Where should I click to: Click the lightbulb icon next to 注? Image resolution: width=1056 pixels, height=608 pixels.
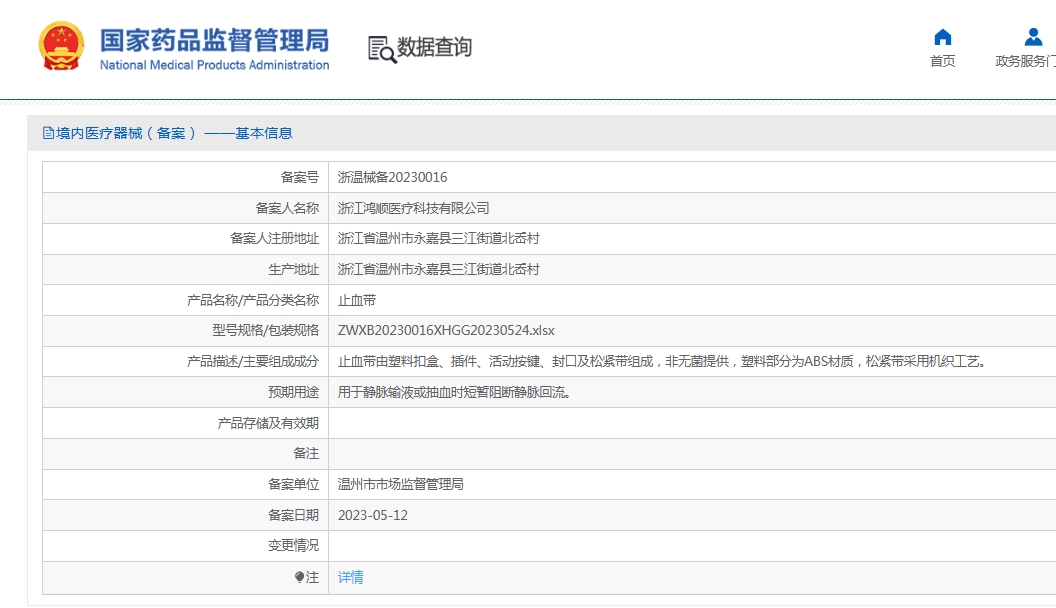coord(300,577)
